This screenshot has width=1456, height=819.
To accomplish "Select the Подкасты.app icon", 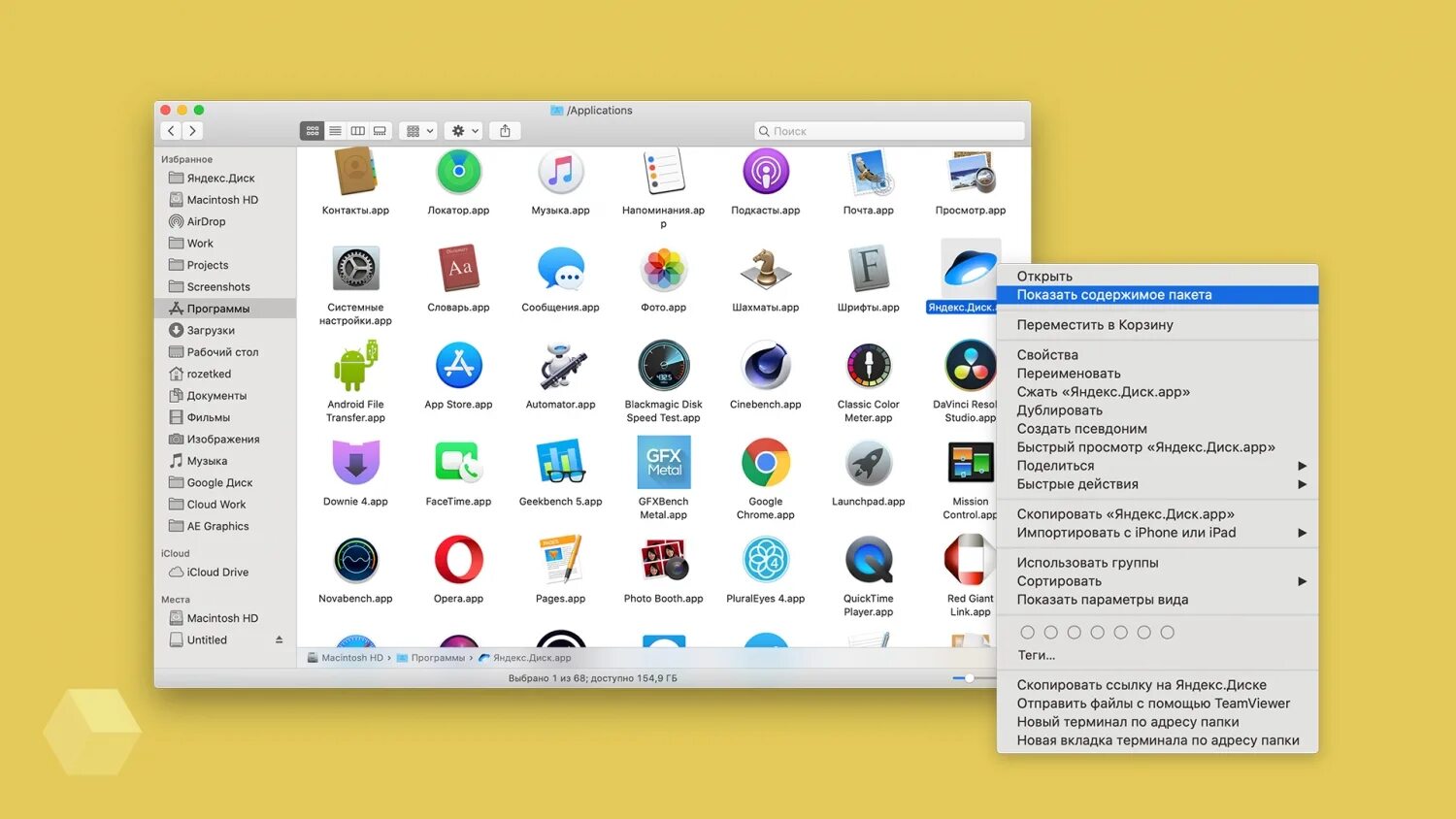I will pos(765,172).
